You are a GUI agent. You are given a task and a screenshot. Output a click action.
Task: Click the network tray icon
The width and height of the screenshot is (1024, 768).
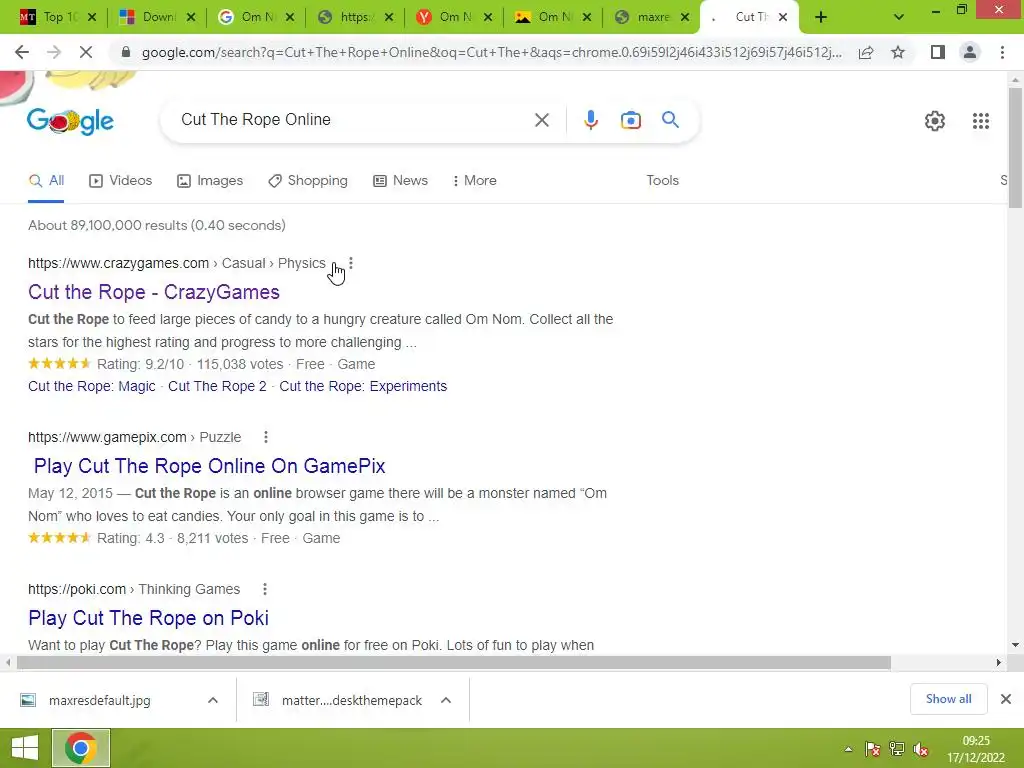tap(897, 749)
